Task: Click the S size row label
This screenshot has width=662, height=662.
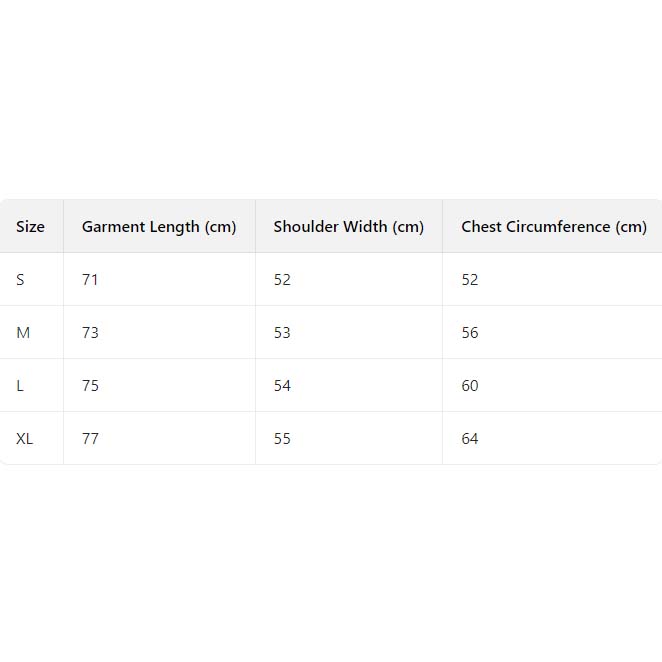Action: click(x=20, y=280)
